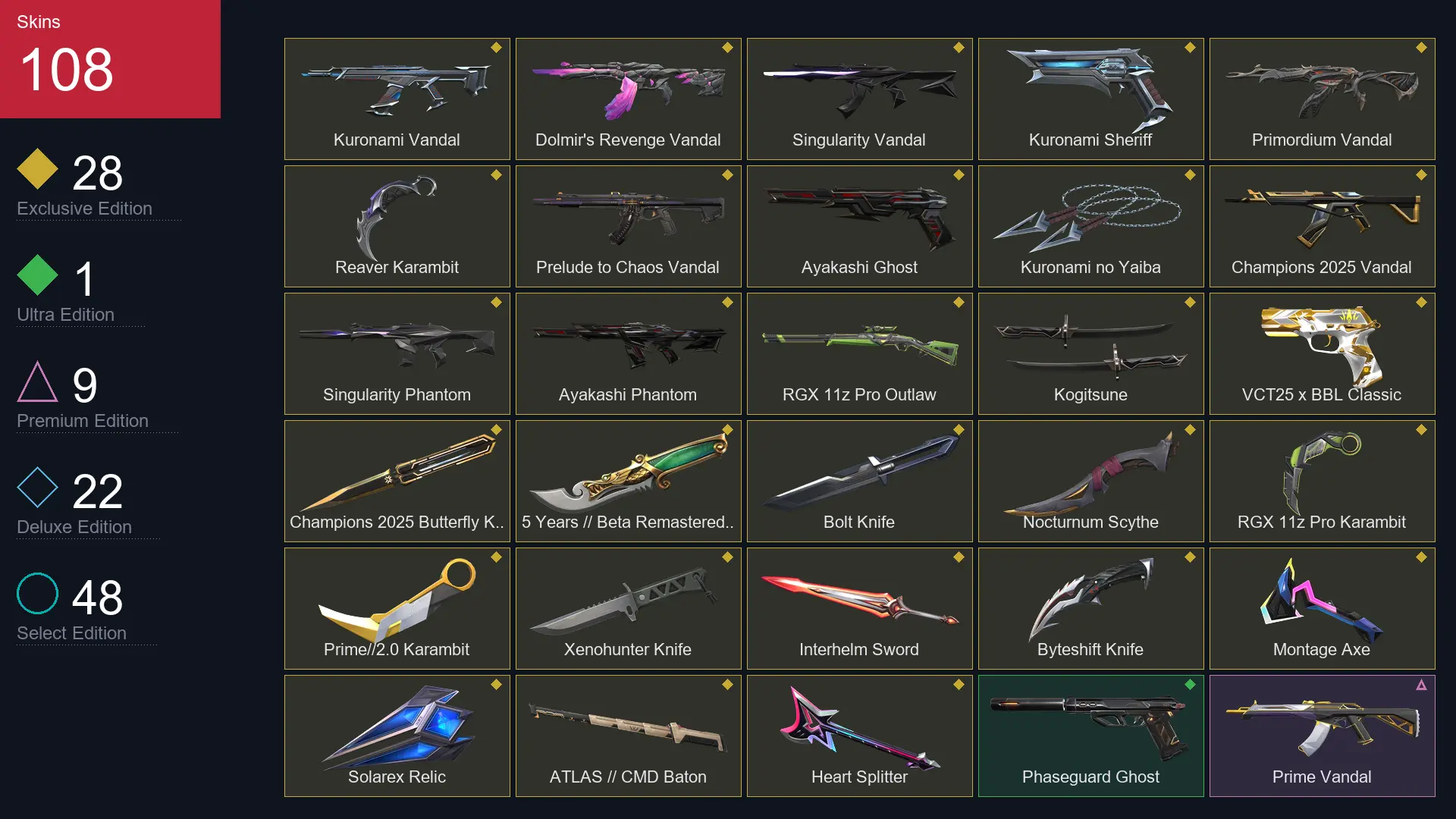Click the gold Exclusive Edition diamond icon
Image resolution: width=1456 pixels, height=819 pixels.
[37, 168]
